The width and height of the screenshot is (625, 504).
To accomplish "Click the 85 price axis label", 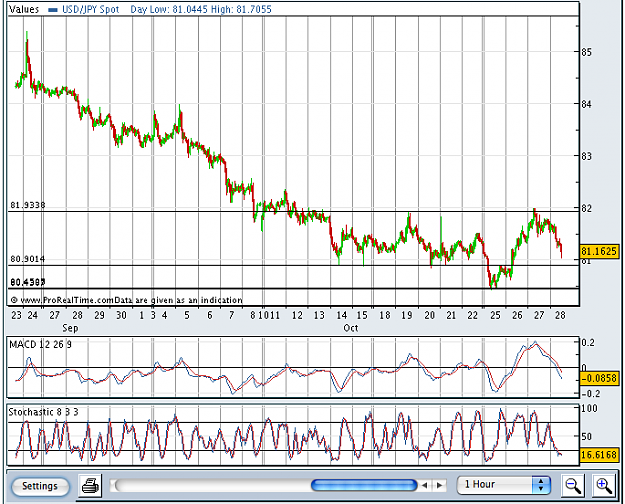I will click(586, 52).
